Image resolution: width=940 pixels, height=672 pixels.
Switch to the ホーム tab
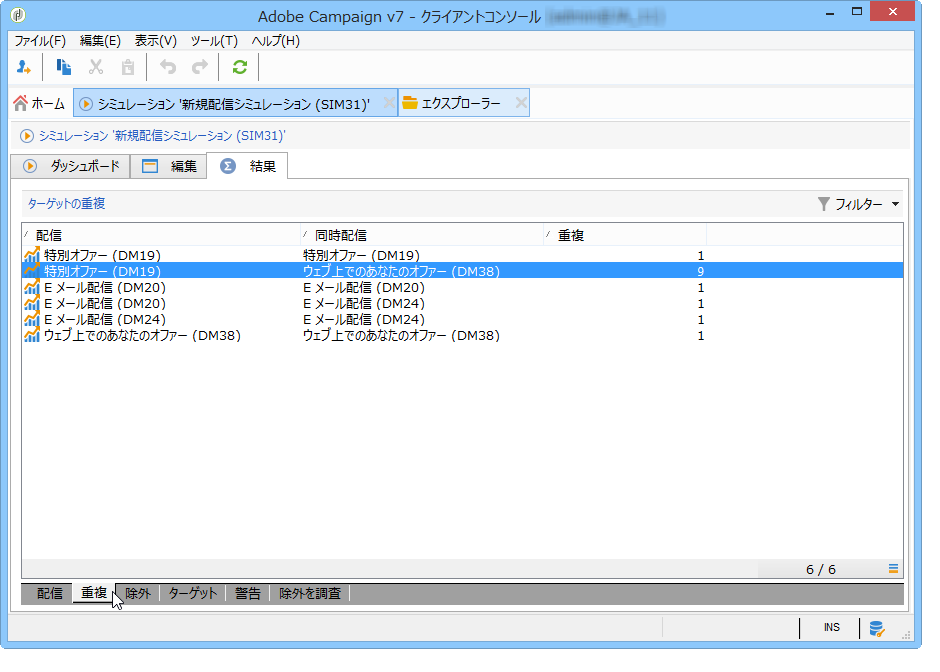(40, 104)
